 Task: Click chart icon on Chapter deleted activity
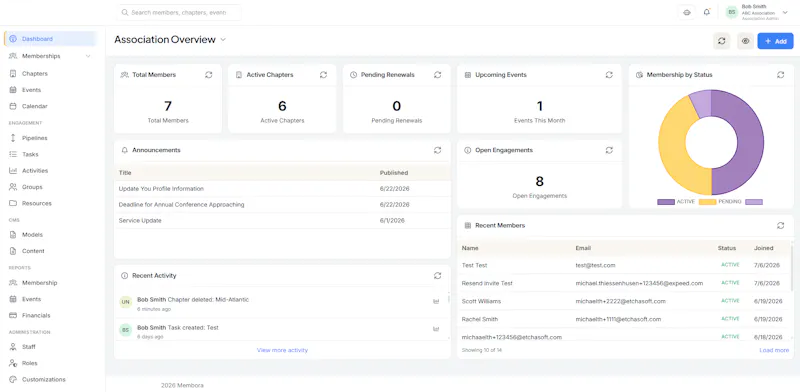click(436, 302)
